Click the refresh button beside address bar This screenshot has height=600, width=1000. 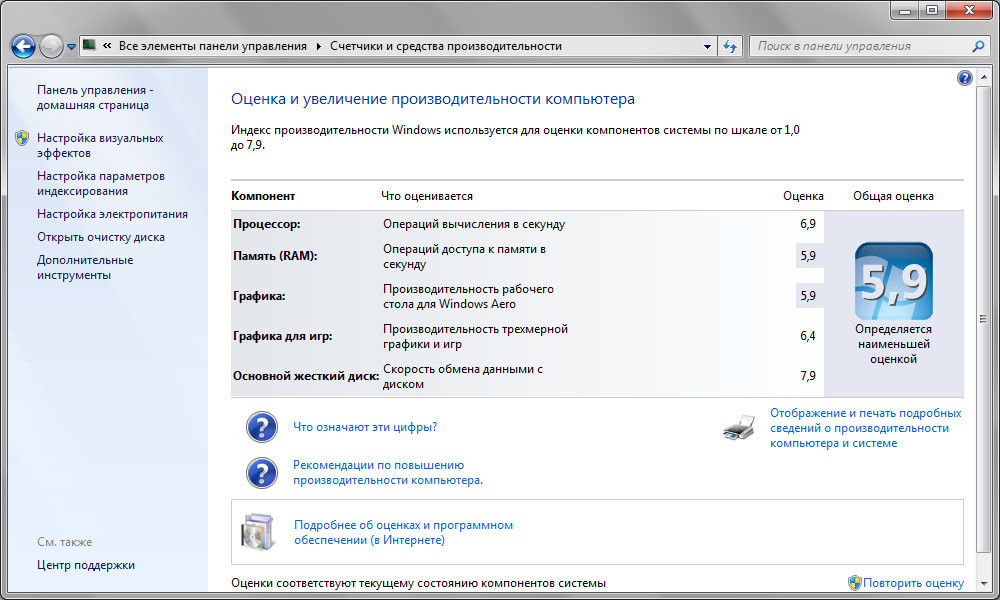pos(730,46)
